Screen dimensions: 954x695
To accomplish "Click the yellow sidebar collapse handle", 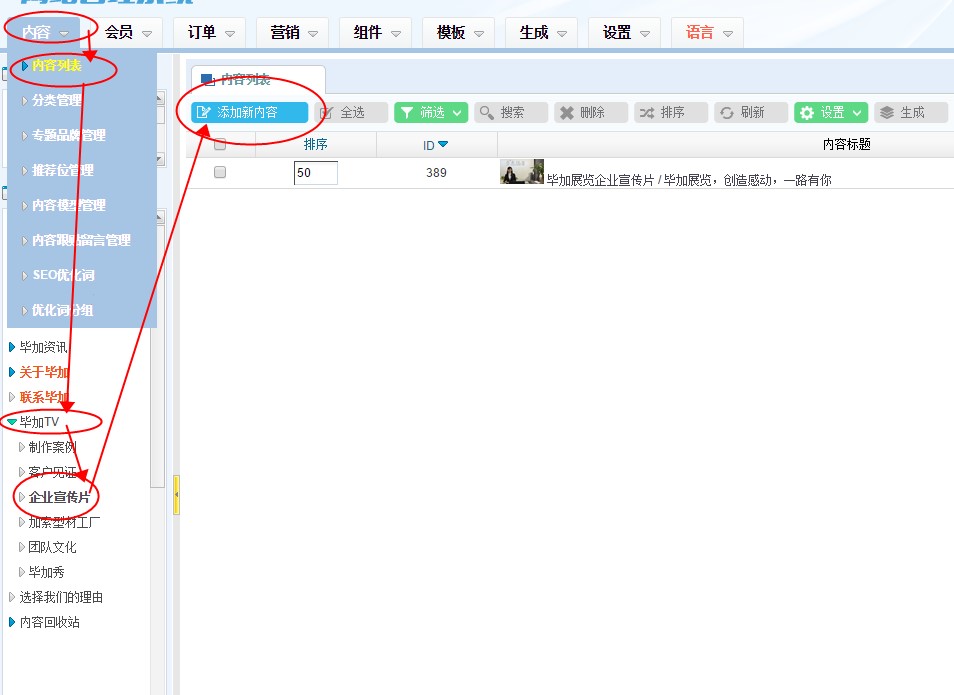I will point(176,495).
